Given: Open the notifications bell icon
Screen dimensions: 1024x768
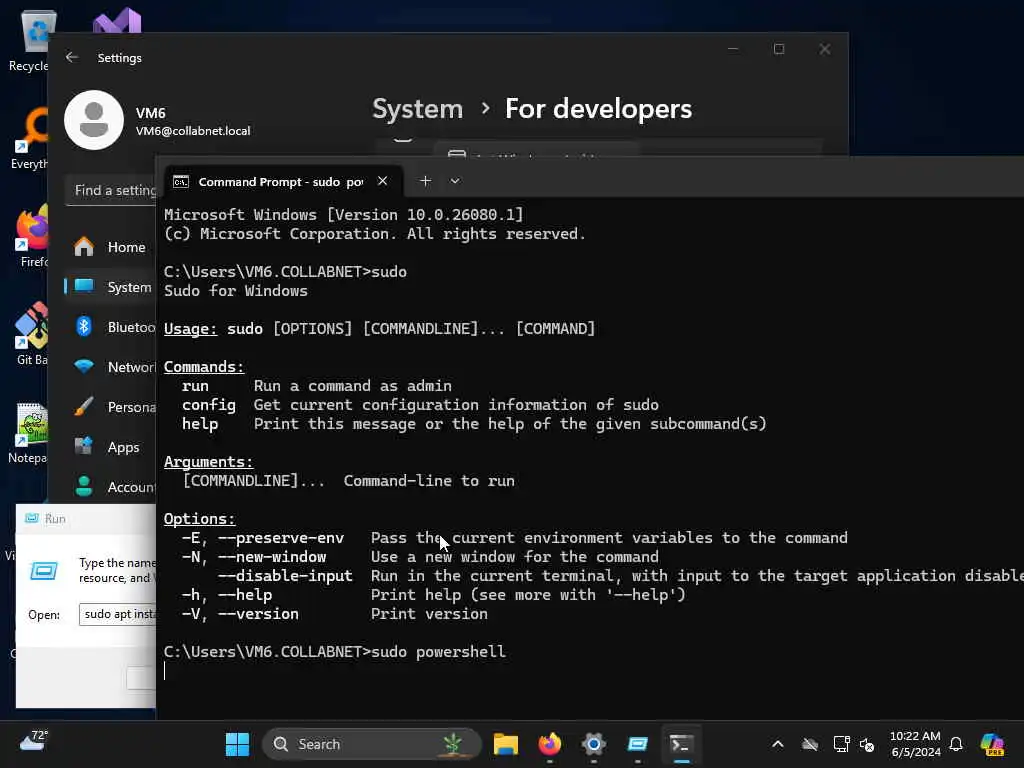Looking at the screenshot, I should click(956, 744).
